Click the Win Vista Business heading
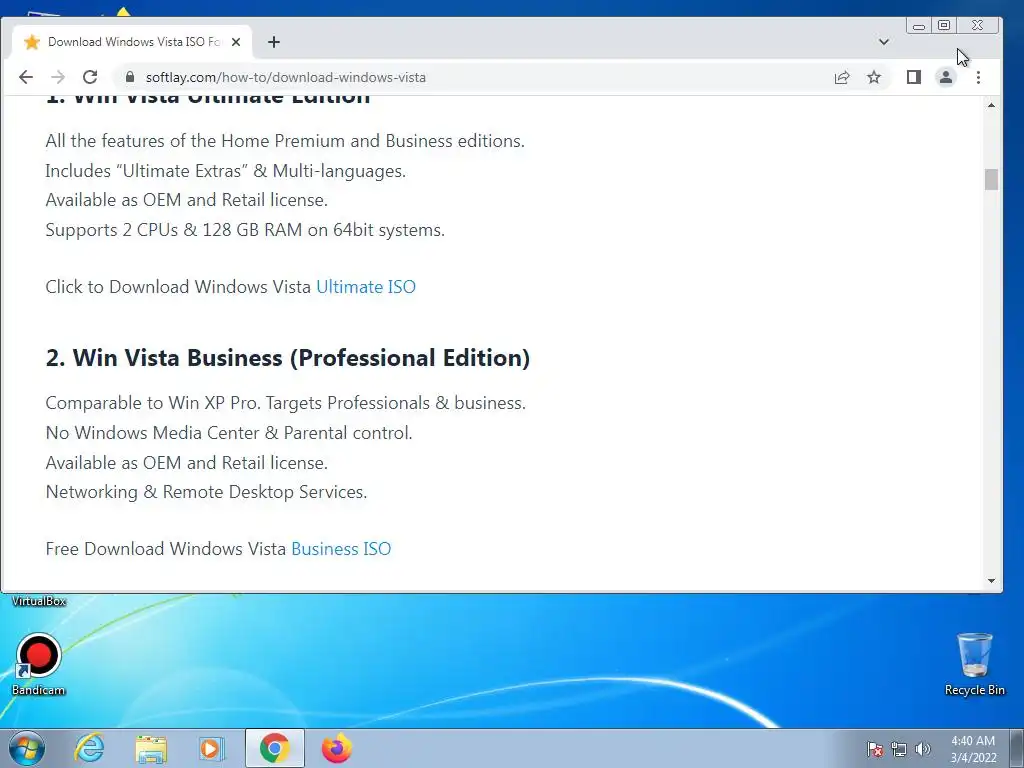 click(288, 358)
